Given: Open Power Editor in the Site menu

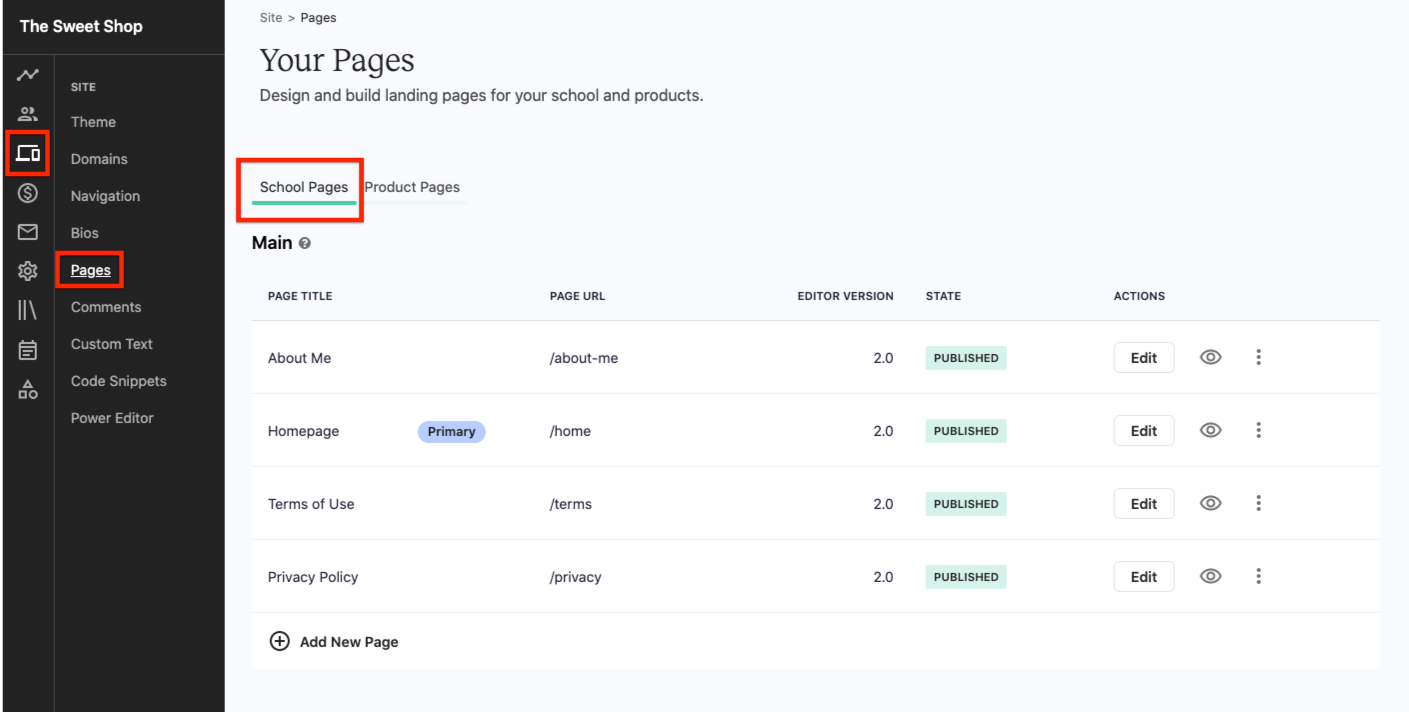Looking at the screenshot, I should (x=112, y=418).
